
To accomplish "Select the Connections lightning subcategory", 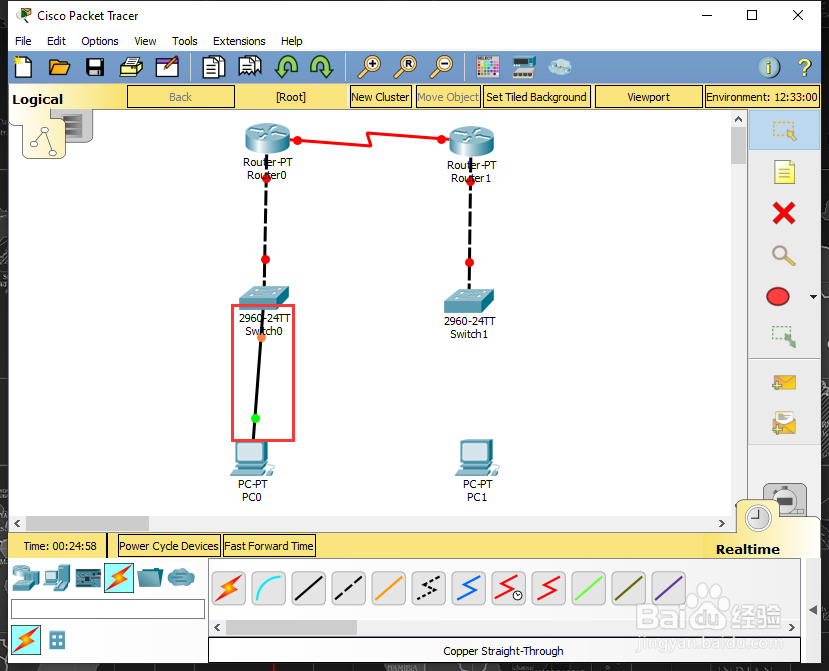I will (x=26, y=640).
